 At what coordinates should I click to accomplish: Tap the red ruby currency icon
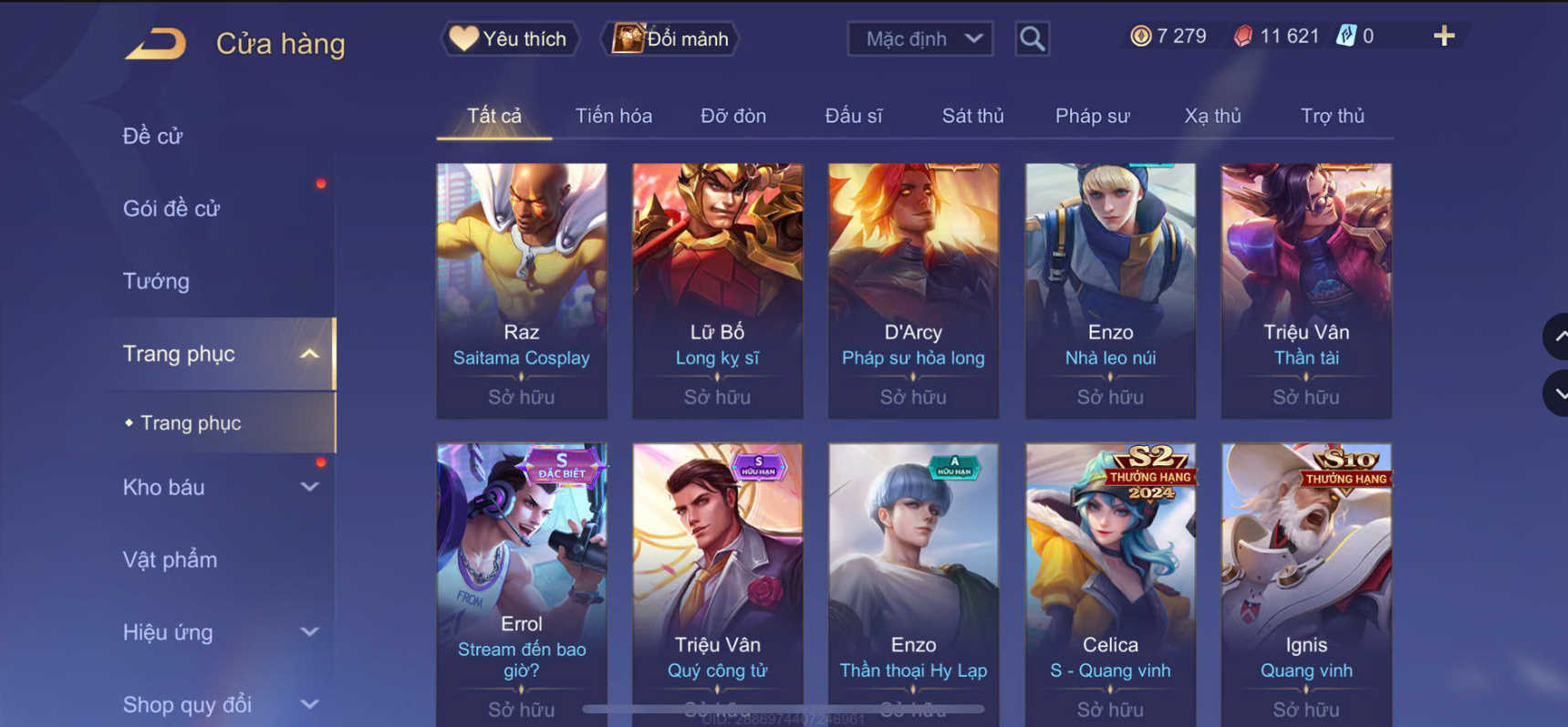point(1242,36)
